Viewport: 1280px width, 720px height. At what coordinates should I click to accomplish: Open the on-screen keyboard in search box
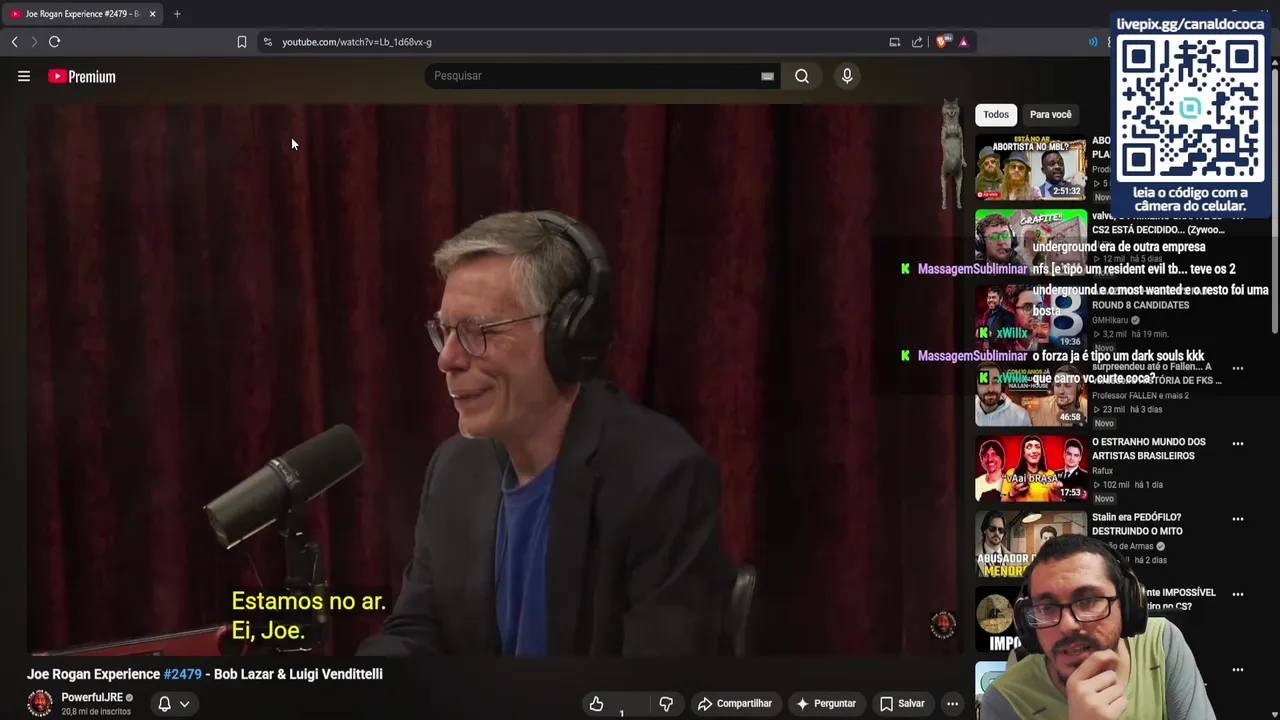point(767,76)
